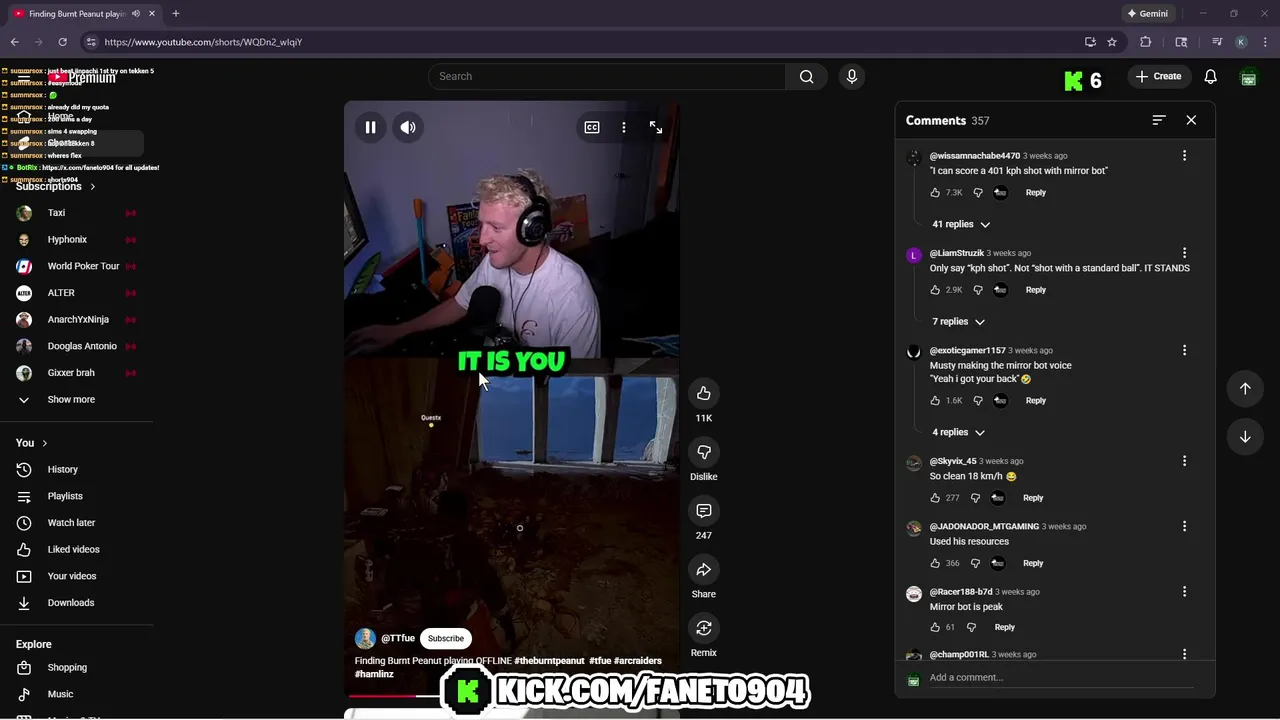Expand the 4 replies thread
1280x720 pixels.
pyautogui.click(x=958, y=432)
